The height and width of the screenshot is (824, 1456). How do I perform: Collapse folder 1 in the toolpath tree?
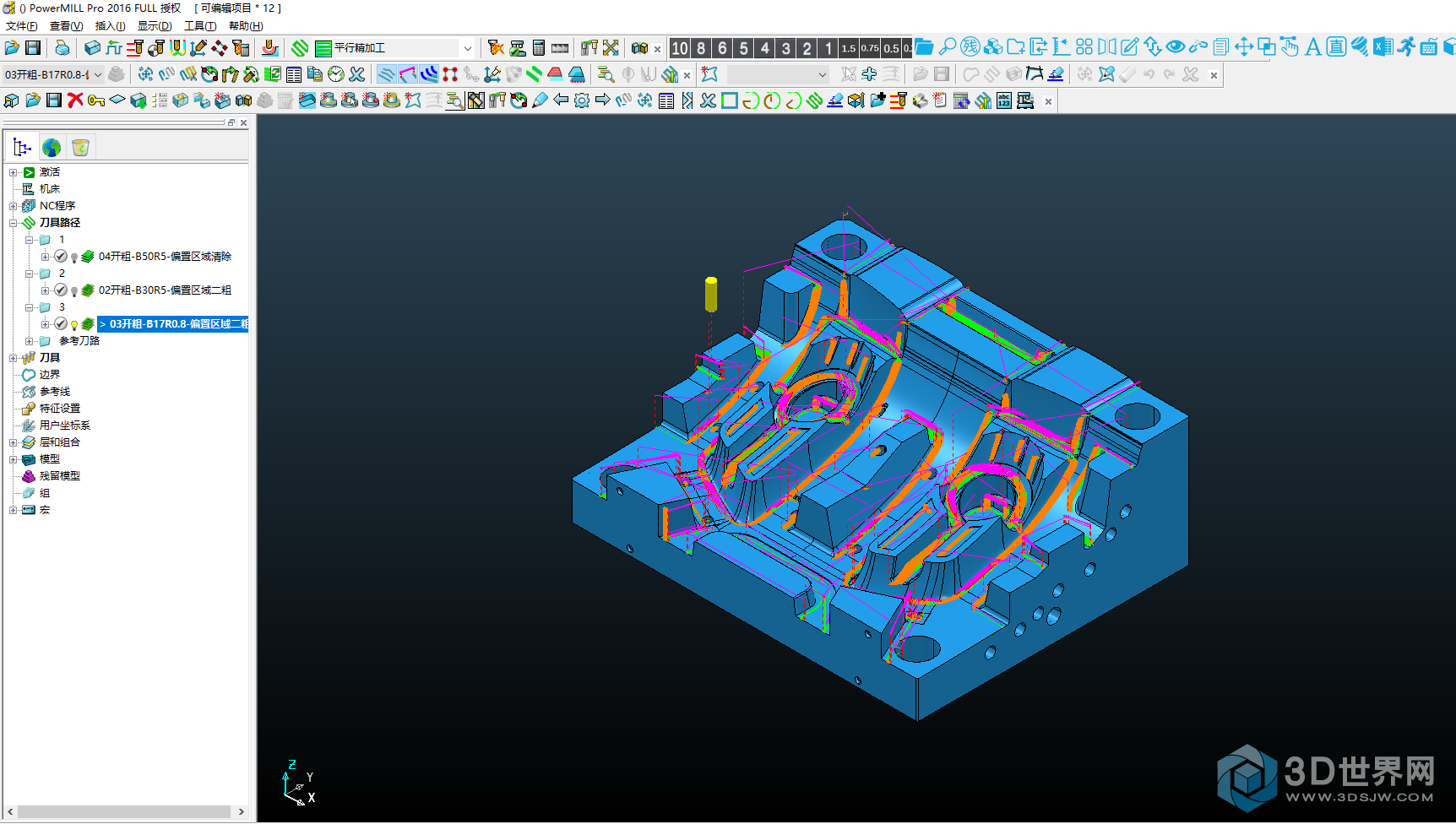(30, 240)
